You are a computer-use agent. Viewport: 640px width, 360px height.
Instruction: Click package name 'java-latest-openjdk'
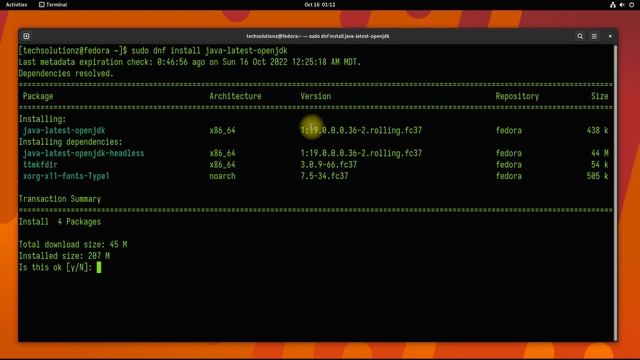pyautogui.click(x=64, y=131)
